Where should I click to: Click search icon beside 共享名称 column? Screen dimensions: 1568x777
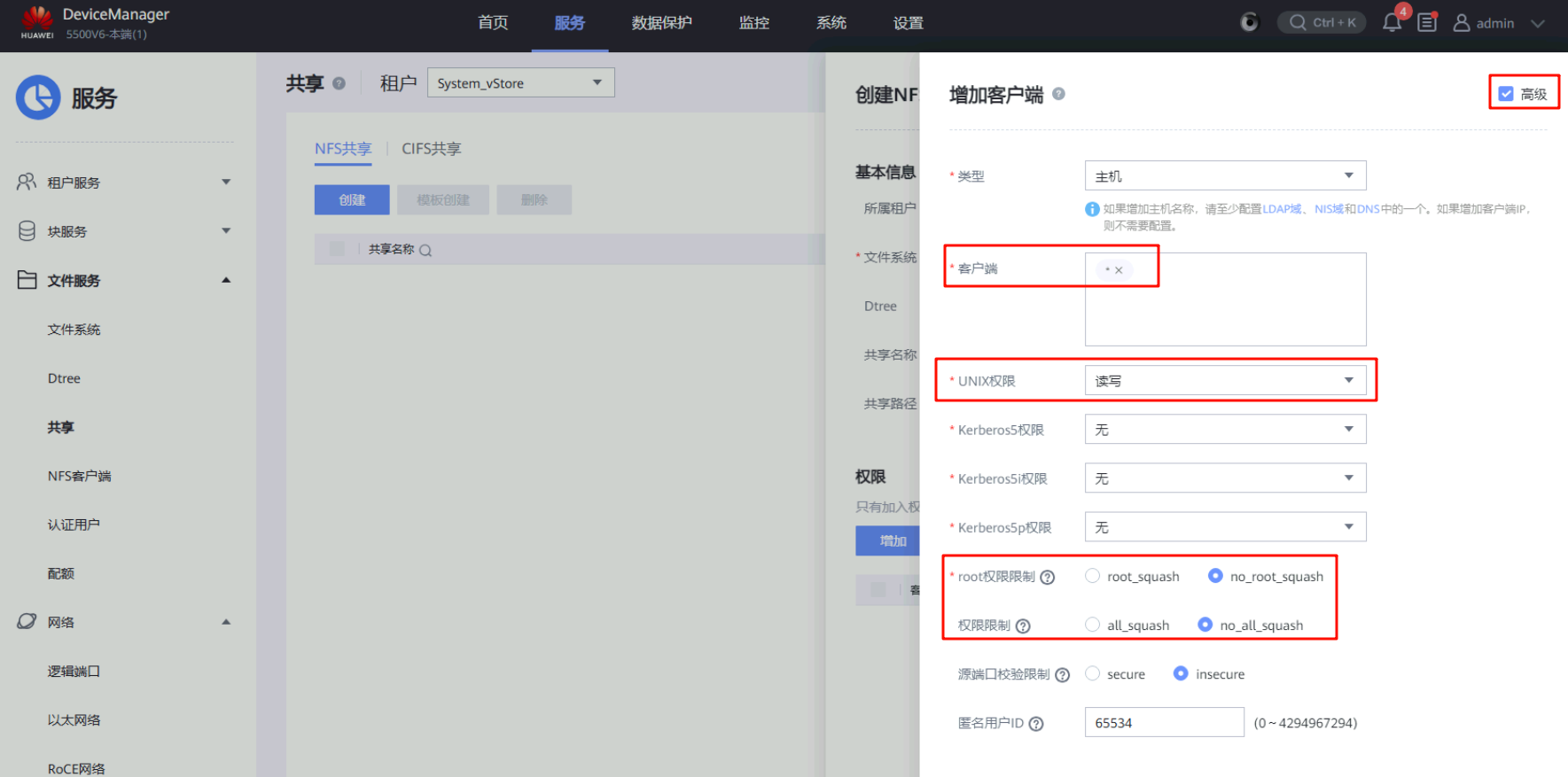425,251
